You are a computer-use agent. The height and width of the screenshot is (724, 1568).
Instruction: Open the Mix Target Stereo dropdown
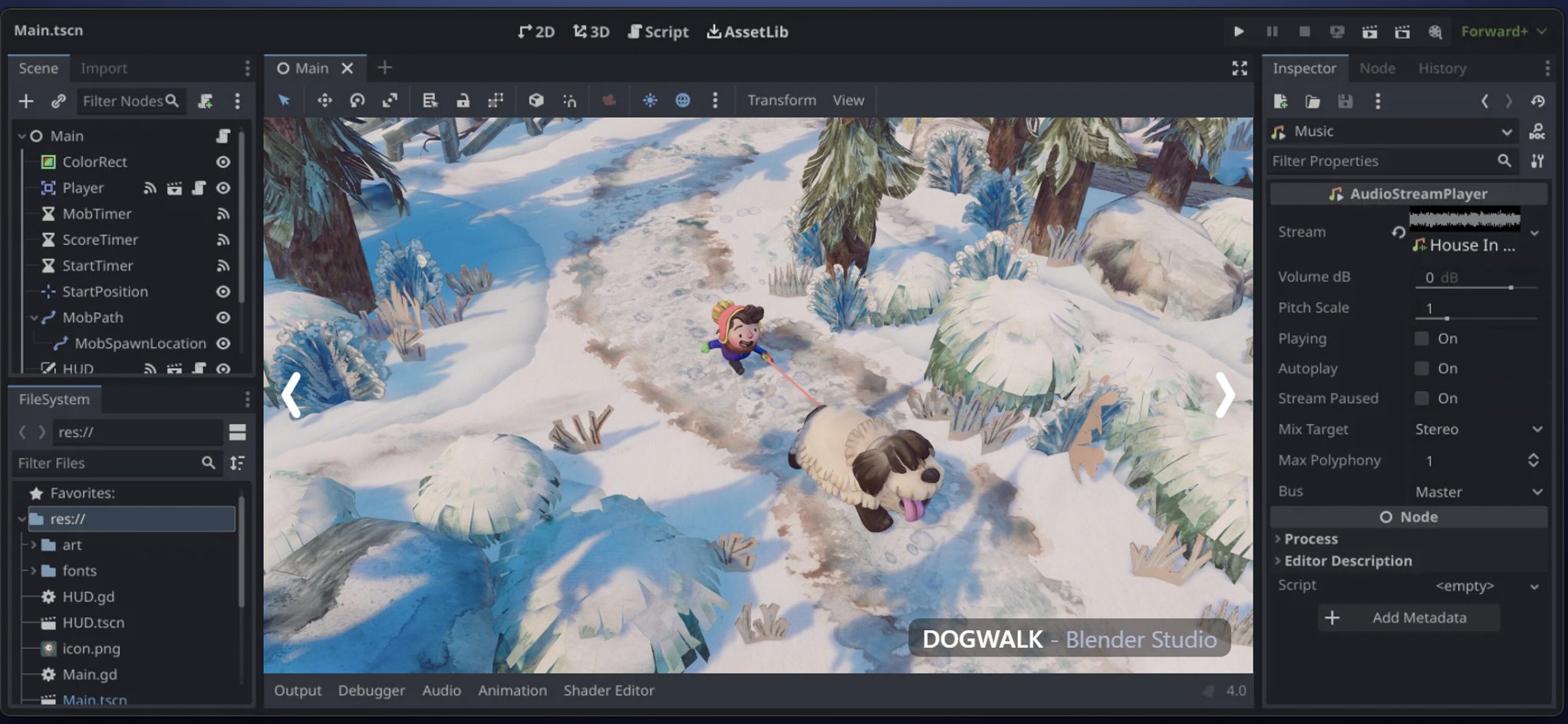click(1477, 429)
